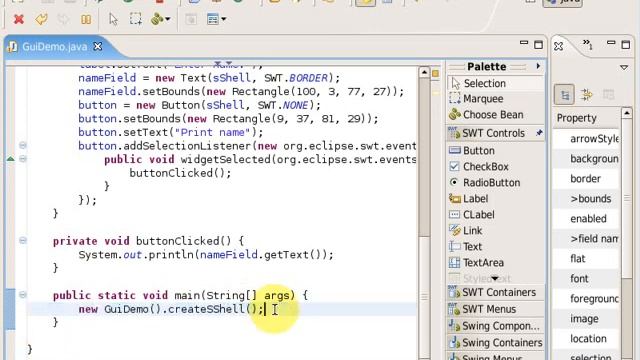Click the Choose Bean toolbar icon
Image resolution: width=640 pixels, height=360 pixels.
[157, 19]
